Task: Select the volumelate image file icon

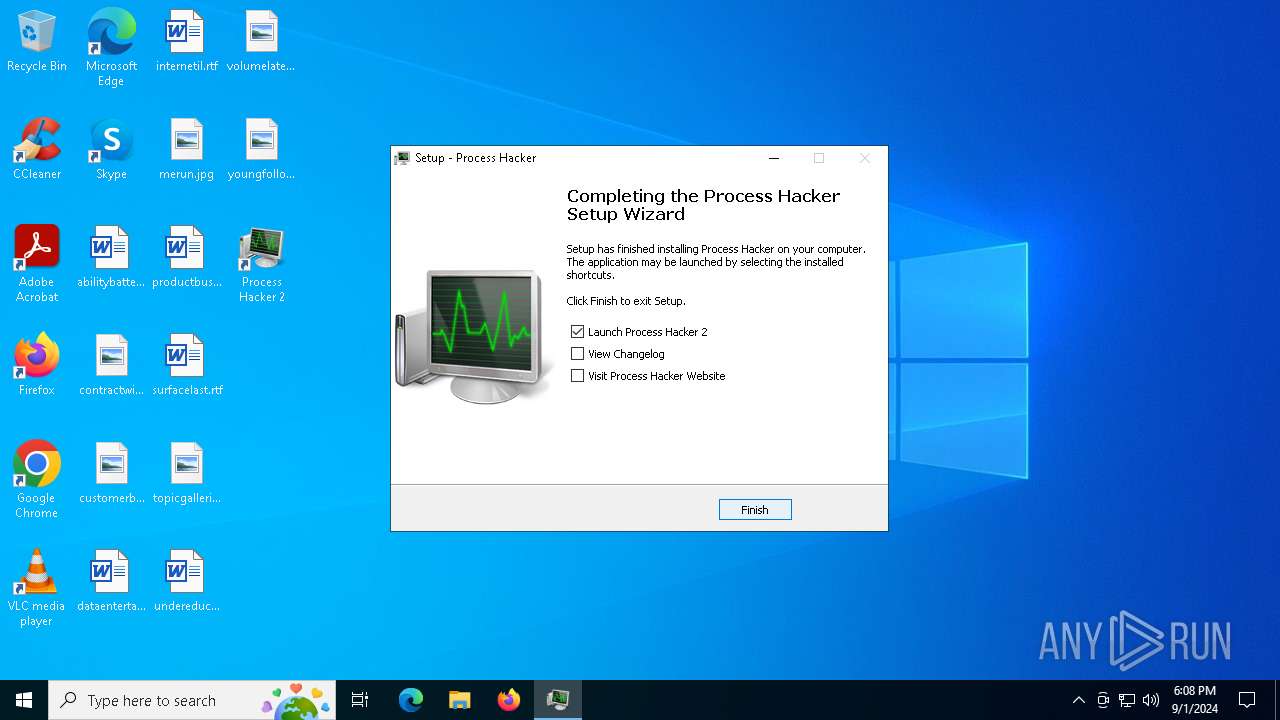Action: tap(261, 42)
